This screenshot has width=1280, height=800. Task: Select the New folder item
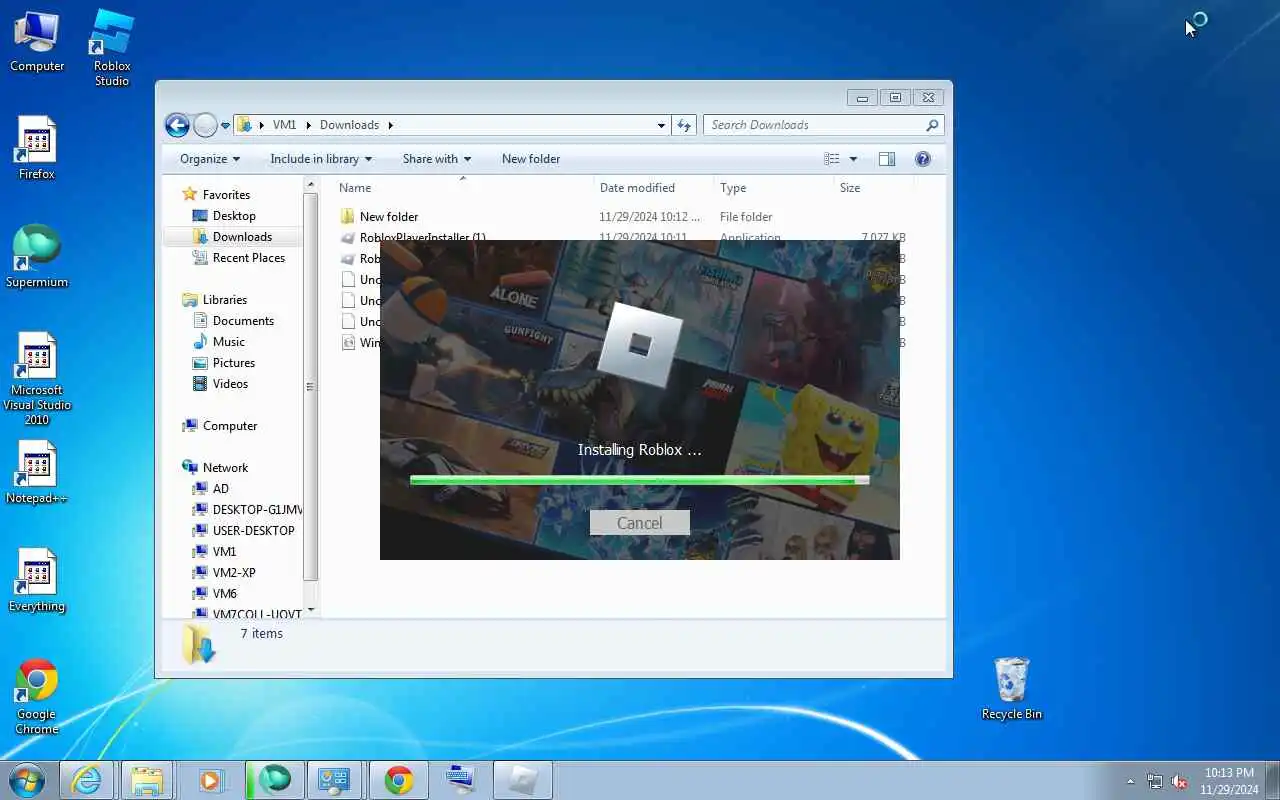point(389,217)
